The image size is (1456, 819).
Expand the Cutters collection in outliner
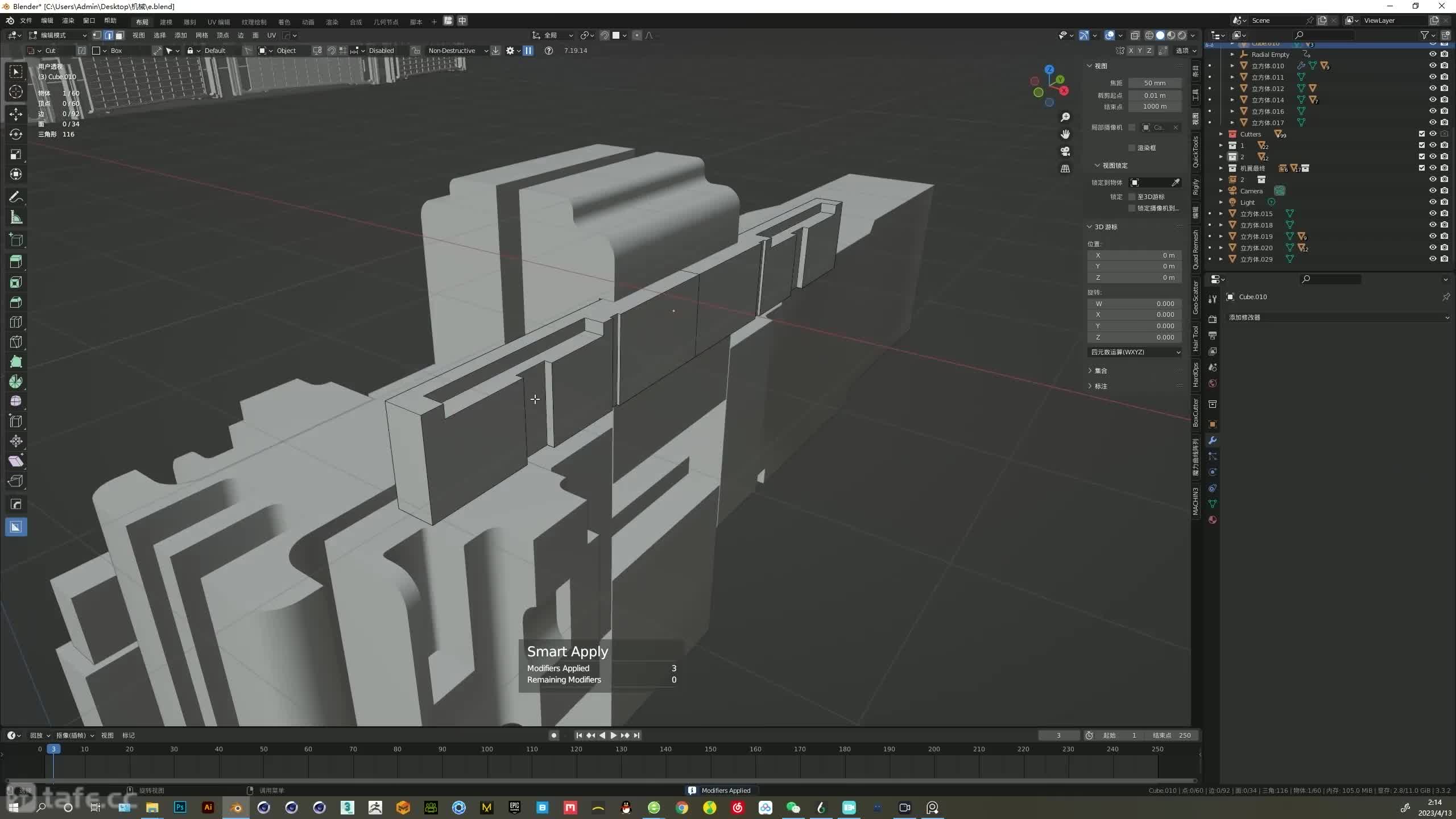(1221, 134)
